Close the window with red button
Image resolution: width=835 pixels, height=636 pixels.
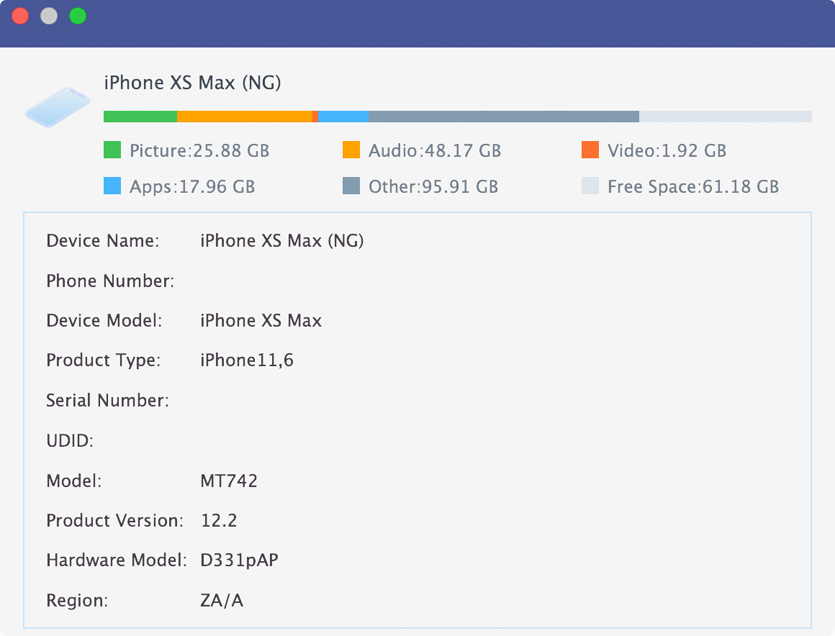pyautogui.click(x=20, y=16)
